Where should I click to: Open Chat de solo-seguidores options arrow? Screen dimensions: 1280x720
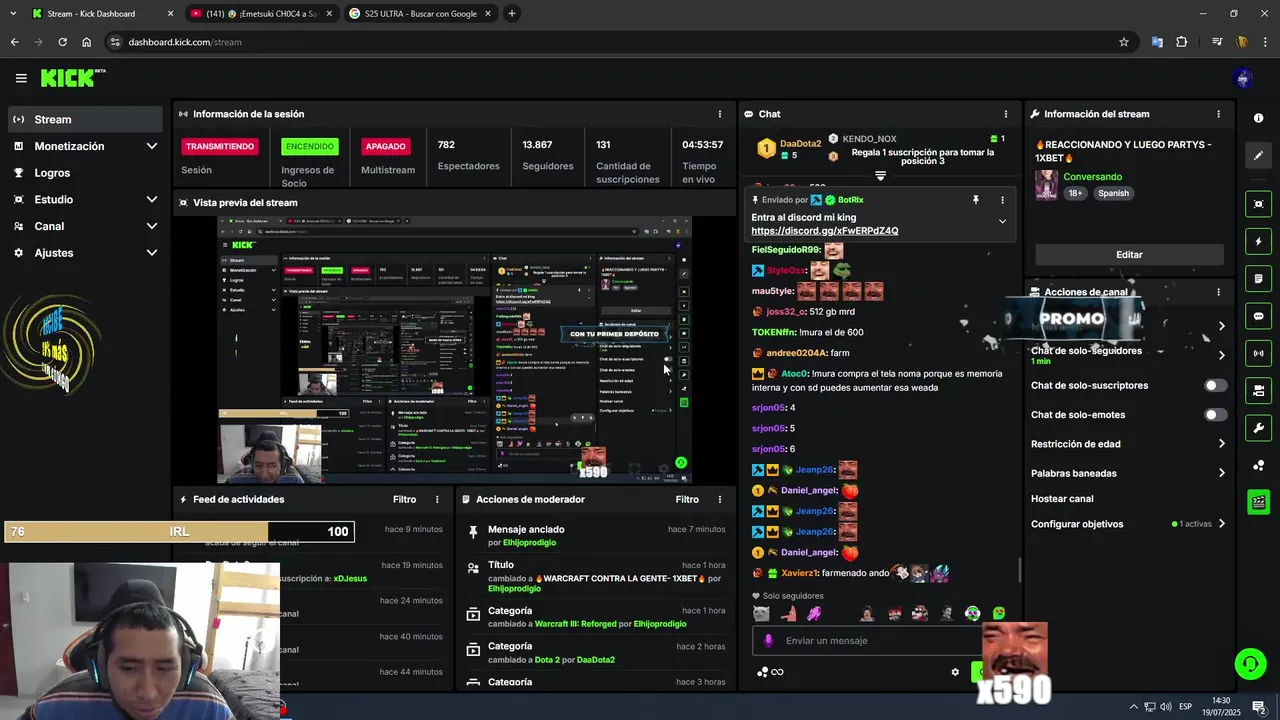click(x=1221, y=355)
